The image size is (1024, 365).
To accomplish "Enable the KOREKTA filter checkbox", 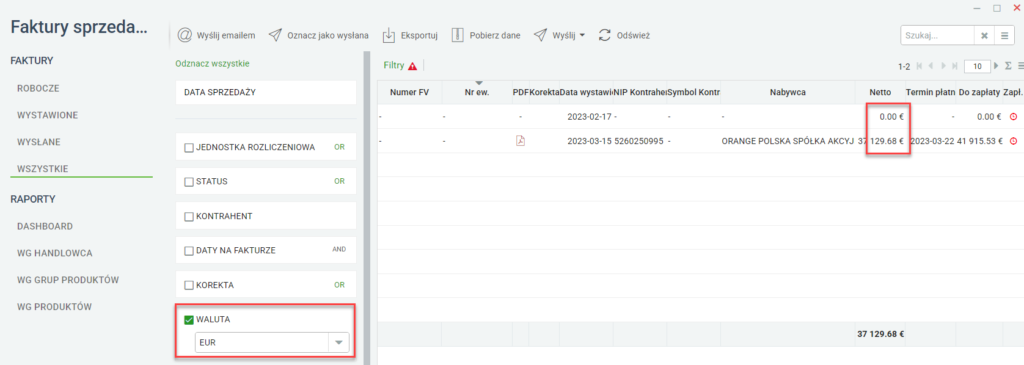I will [189, 285].
